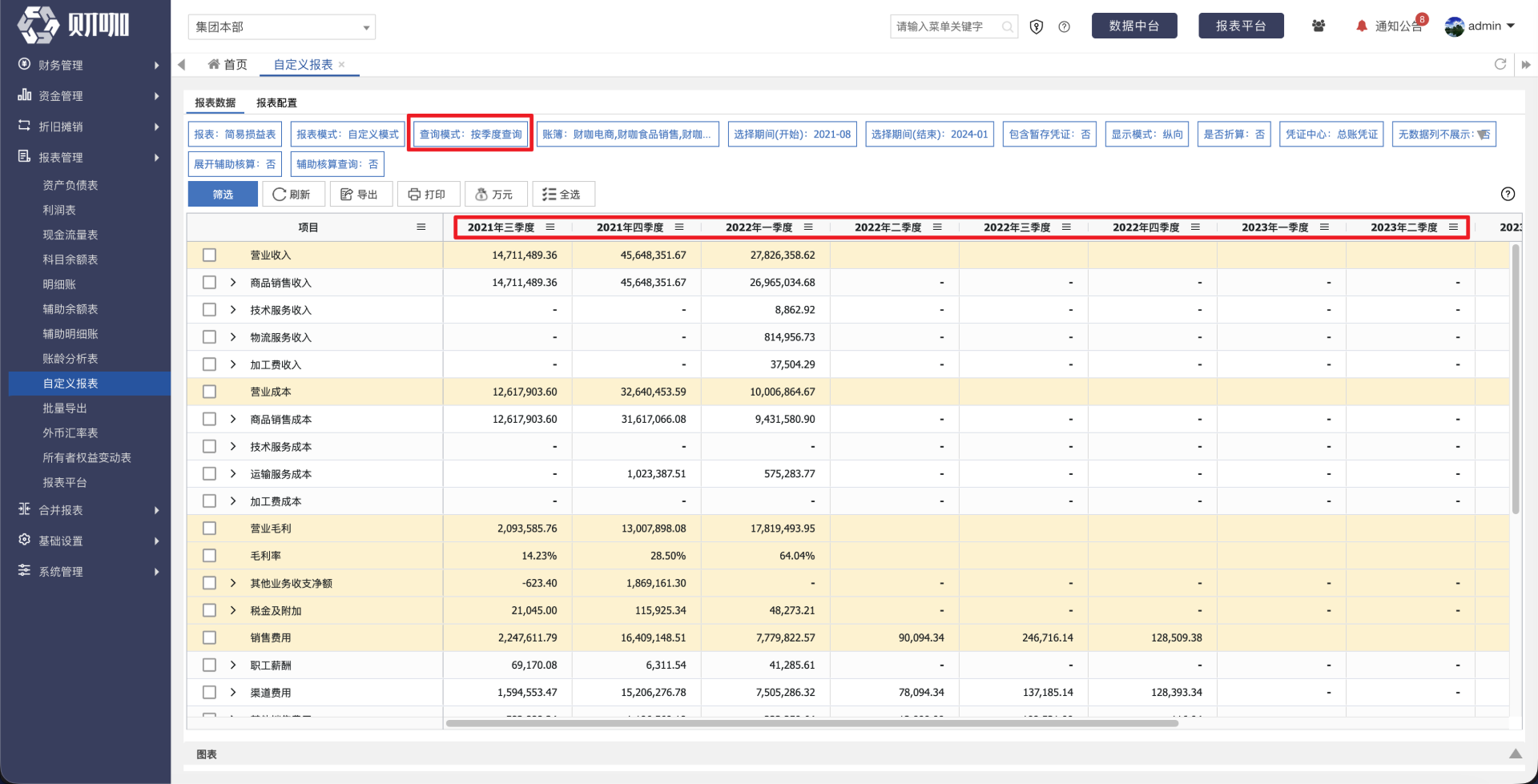Click the 查询模式: 按季度查询 filter tag
This screenshot has width=1538, height=784.
(470, 134)
